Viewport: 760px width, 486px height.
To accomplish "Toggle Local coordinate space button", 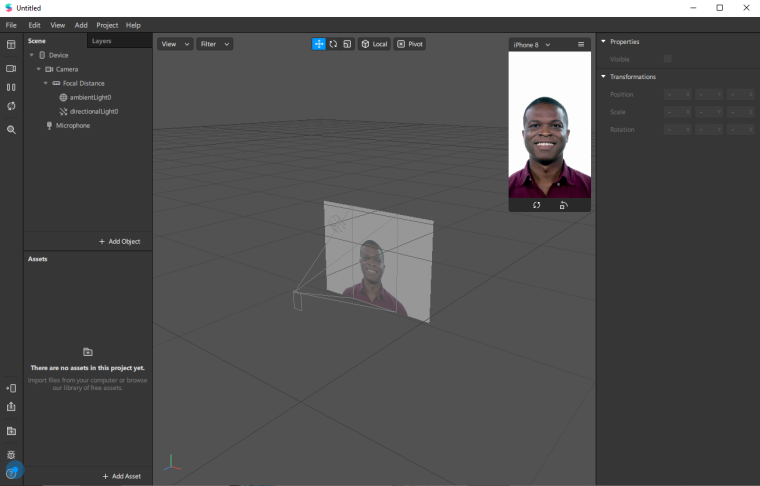I will pyautogui.click(x=374, y=44).
